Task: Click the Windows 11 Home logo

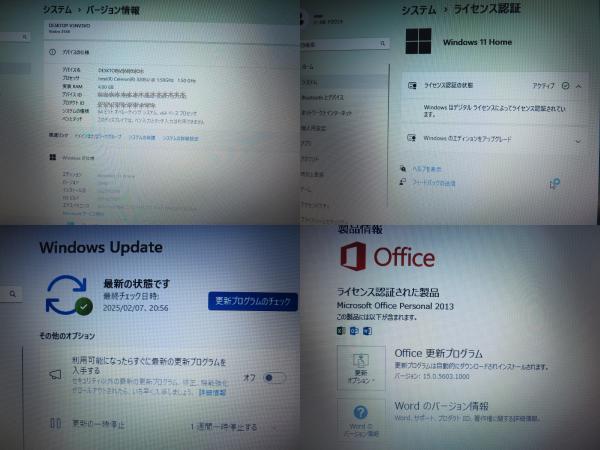Action: 418,41
